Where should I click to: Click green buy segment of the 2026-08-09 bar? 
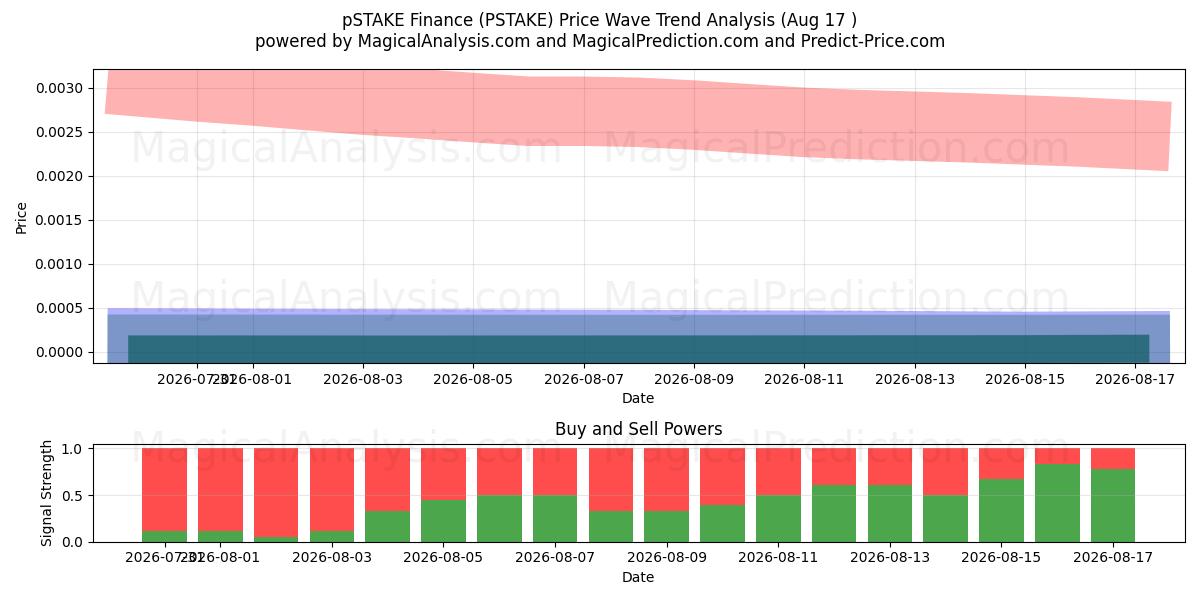point(667,526)
